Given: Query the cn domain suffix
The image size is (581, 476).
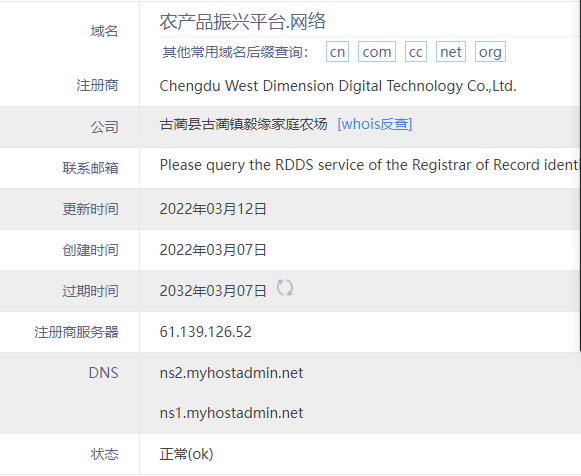Looking at the screenshot, I should coord(337,51).
